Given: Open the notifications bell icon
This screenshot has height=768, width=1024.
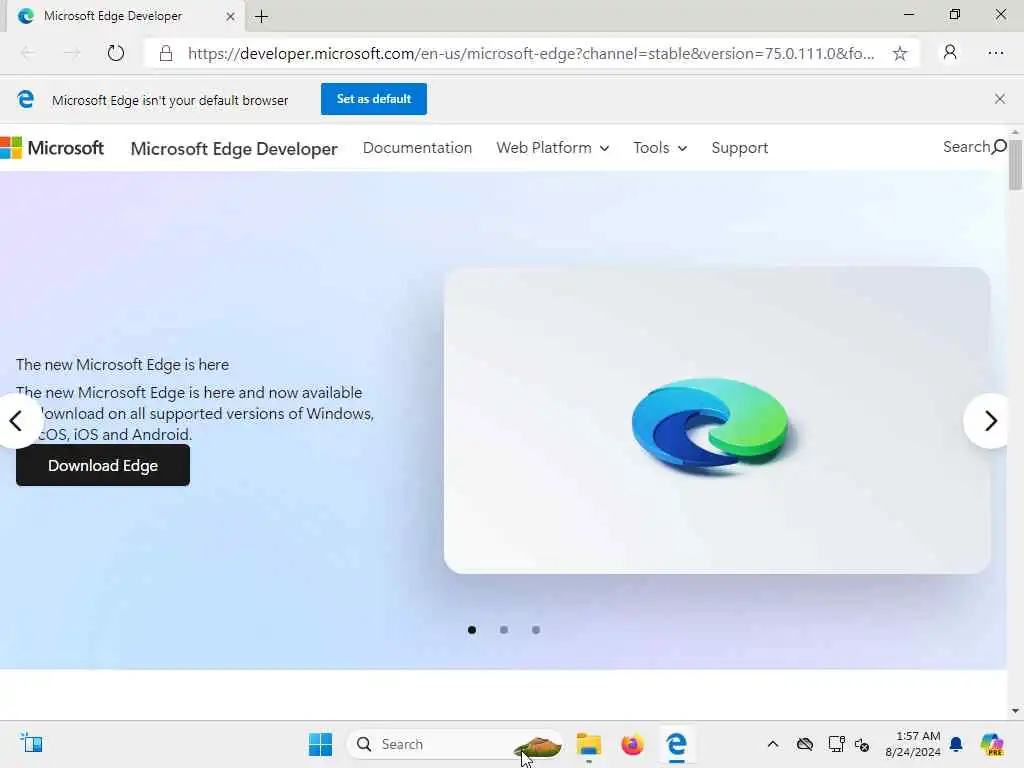Looking at the screenshot, I should 956,744.
